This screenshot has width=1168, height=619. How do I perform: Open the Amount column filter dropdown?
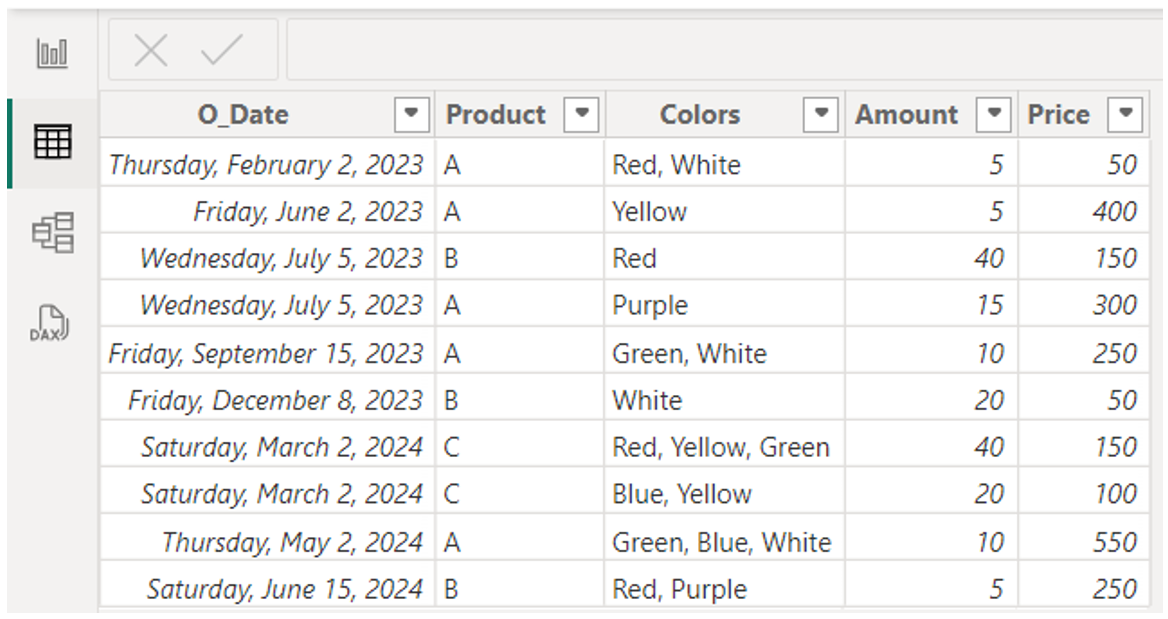994,115
